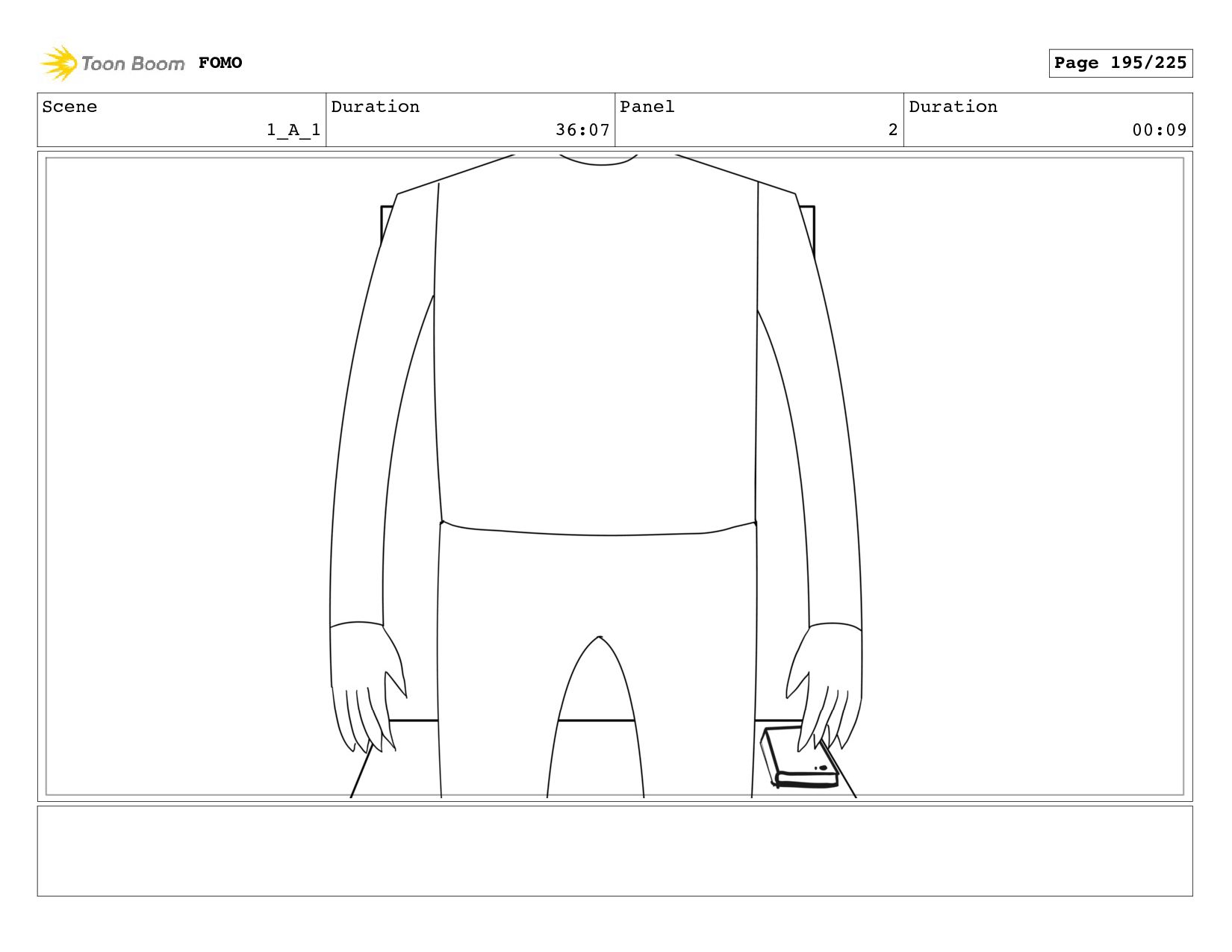The width and height of the screenshot is (1232, 952).
Task: Click the empty notes box below panel
Action: tap(615, 850)
